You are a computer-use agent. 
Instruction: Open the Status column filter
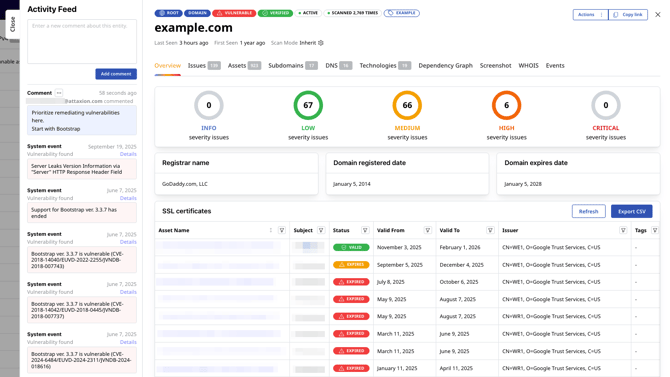[365, 230]
